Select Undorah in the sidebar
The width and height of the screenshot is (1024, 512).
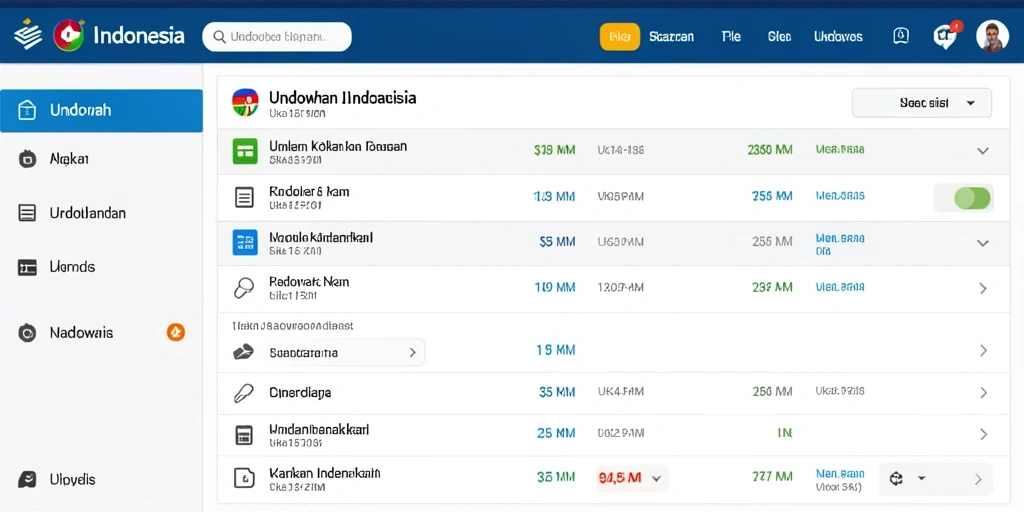pos(101,110)
